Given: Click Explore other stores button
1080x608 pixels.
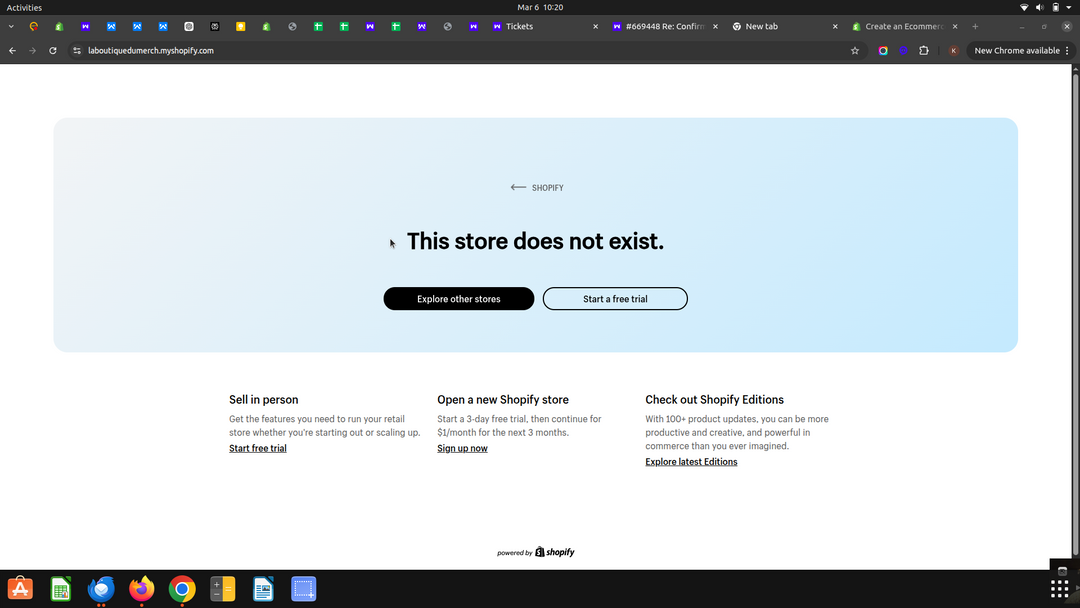Looking at the screenshot, I should pyautogui.click(x=459, y=299).
